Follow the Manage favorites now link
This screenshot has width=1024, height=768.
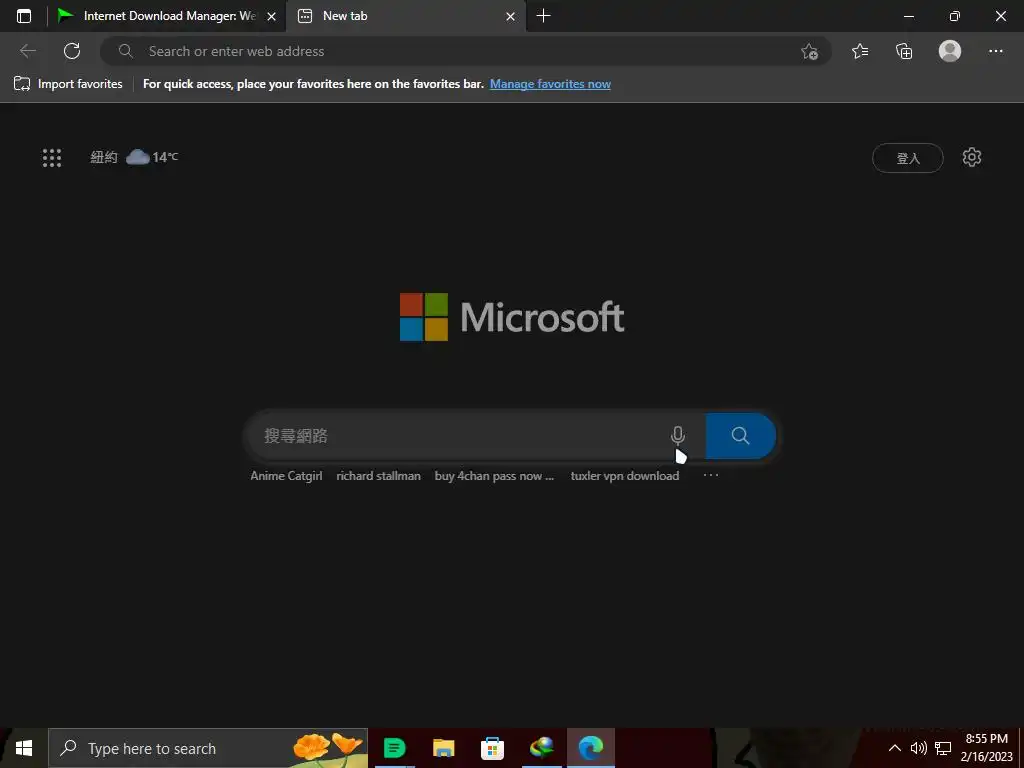tap(550, 84)
